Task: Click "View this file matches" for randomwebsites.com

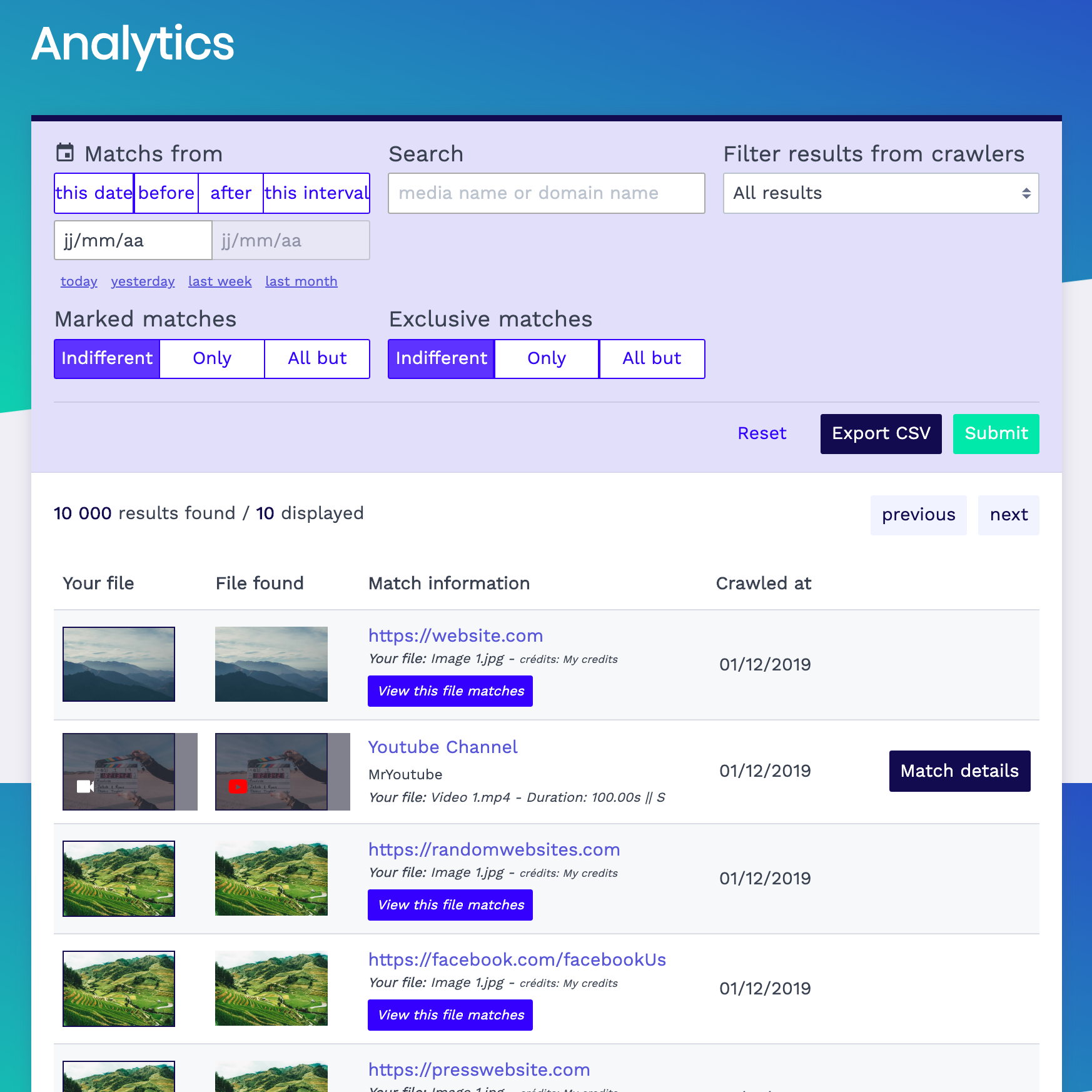Action: click(450, 904)
